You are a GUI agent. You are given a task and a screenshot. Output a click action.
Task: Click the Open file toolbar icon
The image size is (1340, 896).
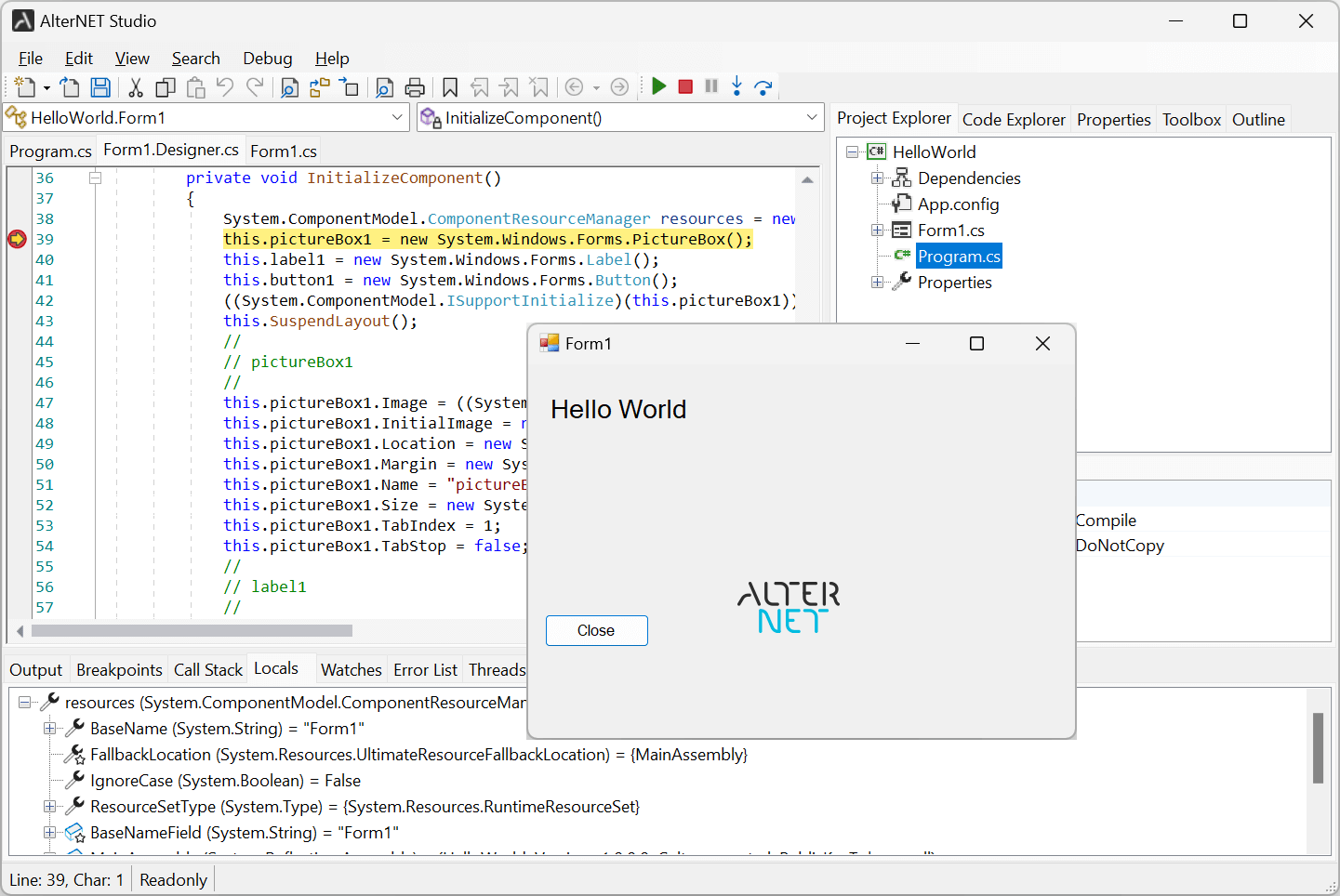point(70,87)
